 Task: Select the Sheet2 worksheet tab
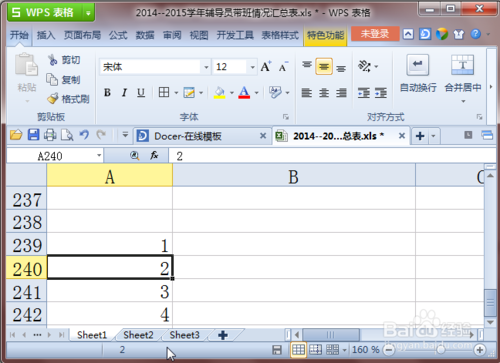[138, 335]
